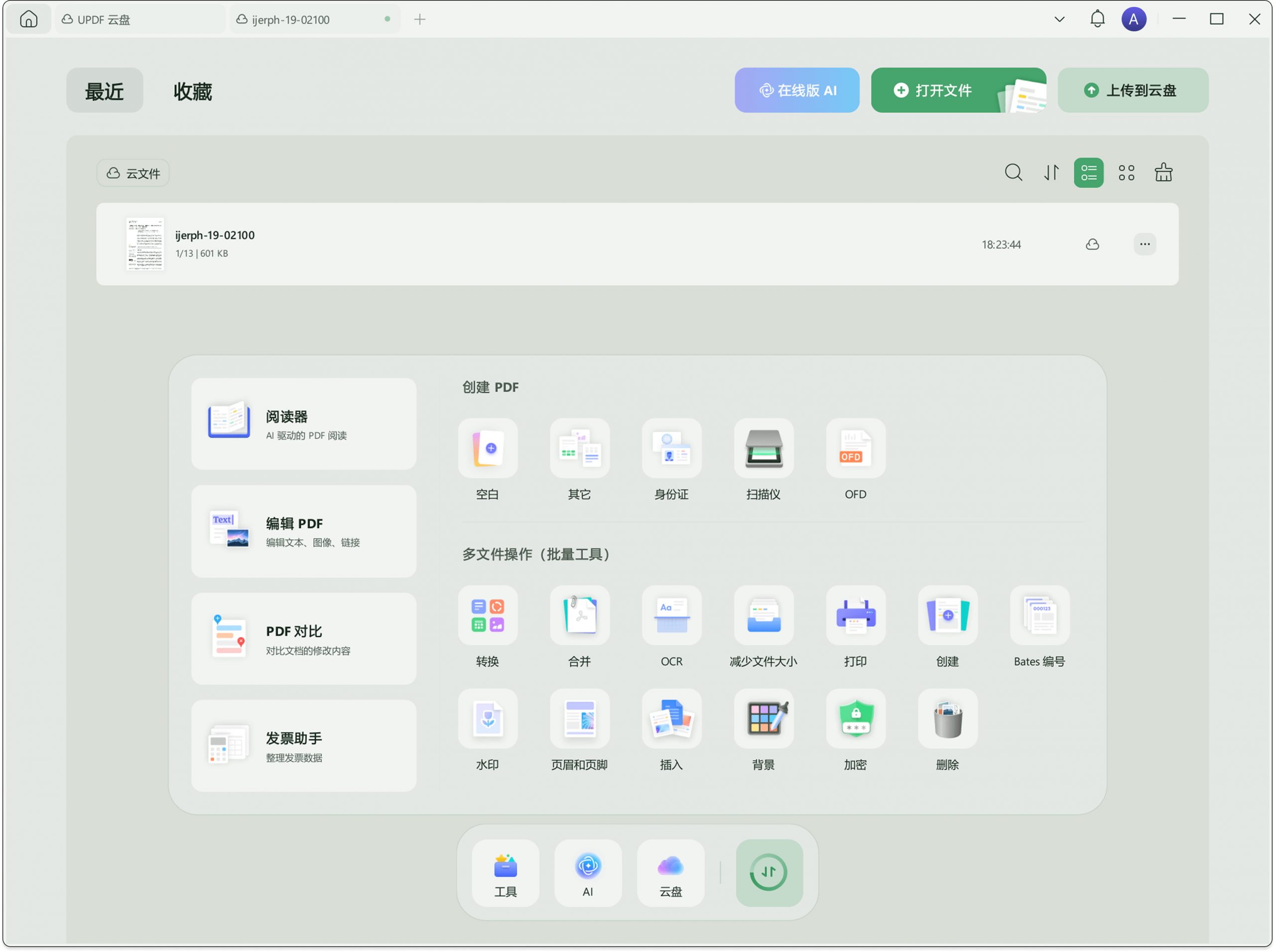Expand the tab list dropdown arrow
This screenshot has width=1275, height=952.
click(1059, 19)
